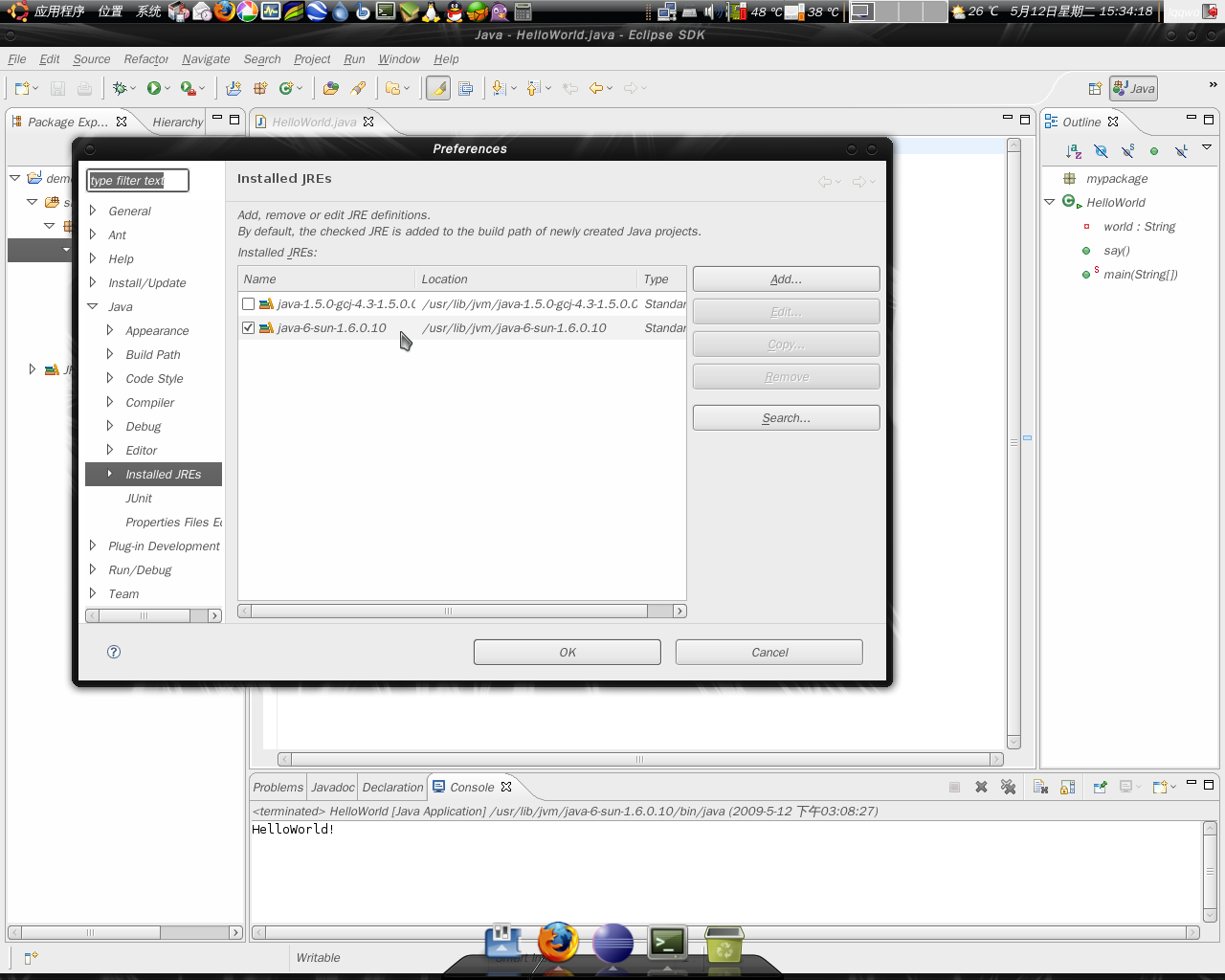Toggle Hide Static Members in Outline
This screenshot has width=1225, height=980.
pos(1127,151)
